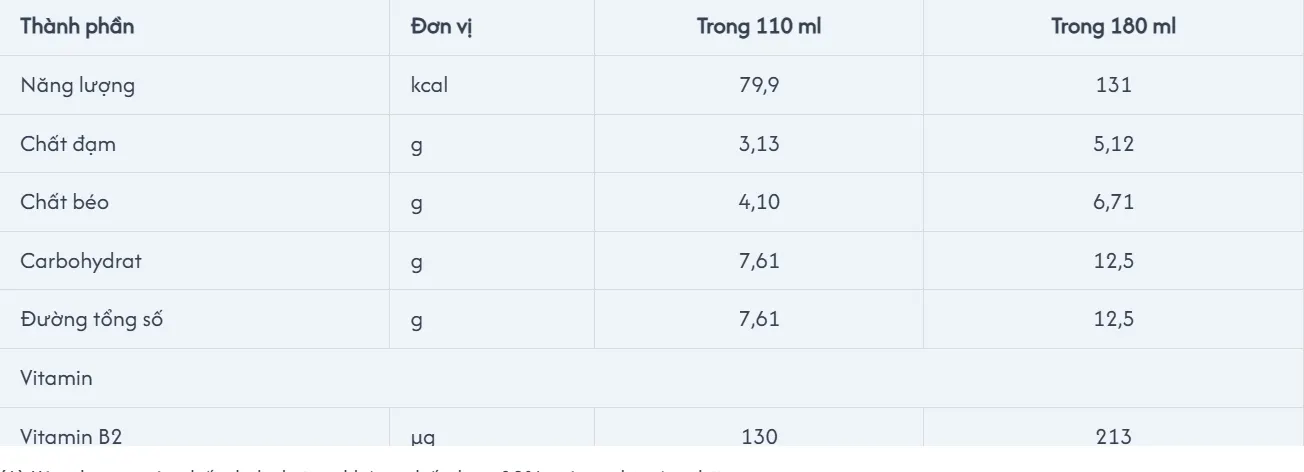
Task: Click the "Đơn vị" column header
Action: coord(441,27)
